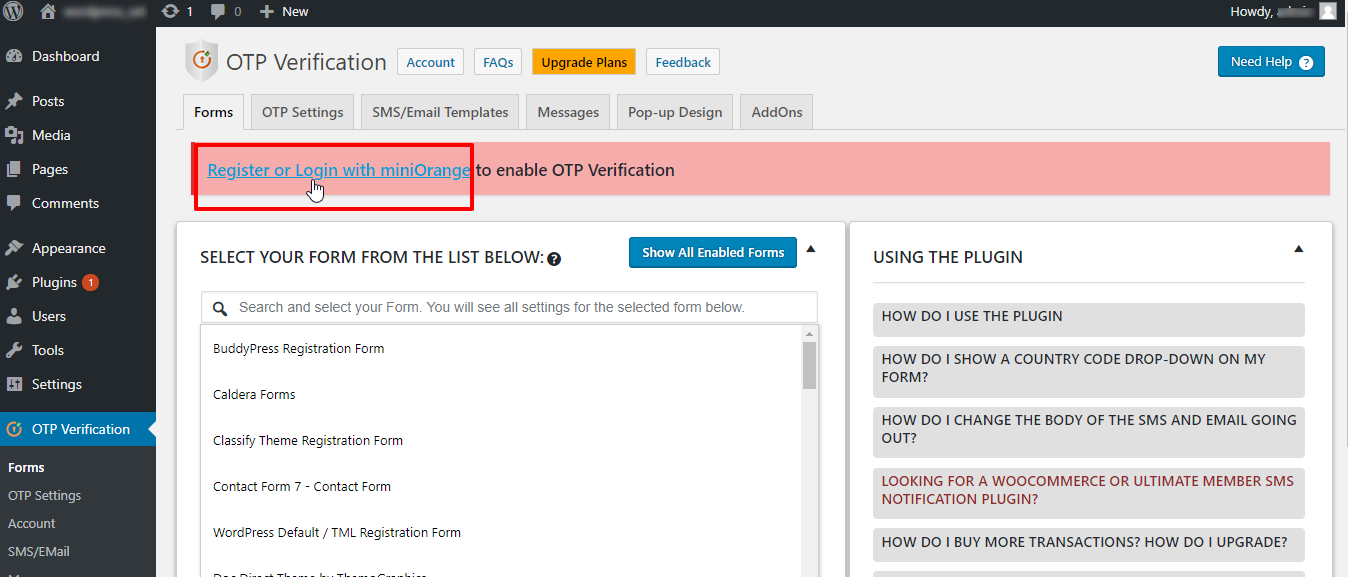Open OTP Verification via the shield icon
This screenshot has width=1348, height=577.
(x=16, y=428)
